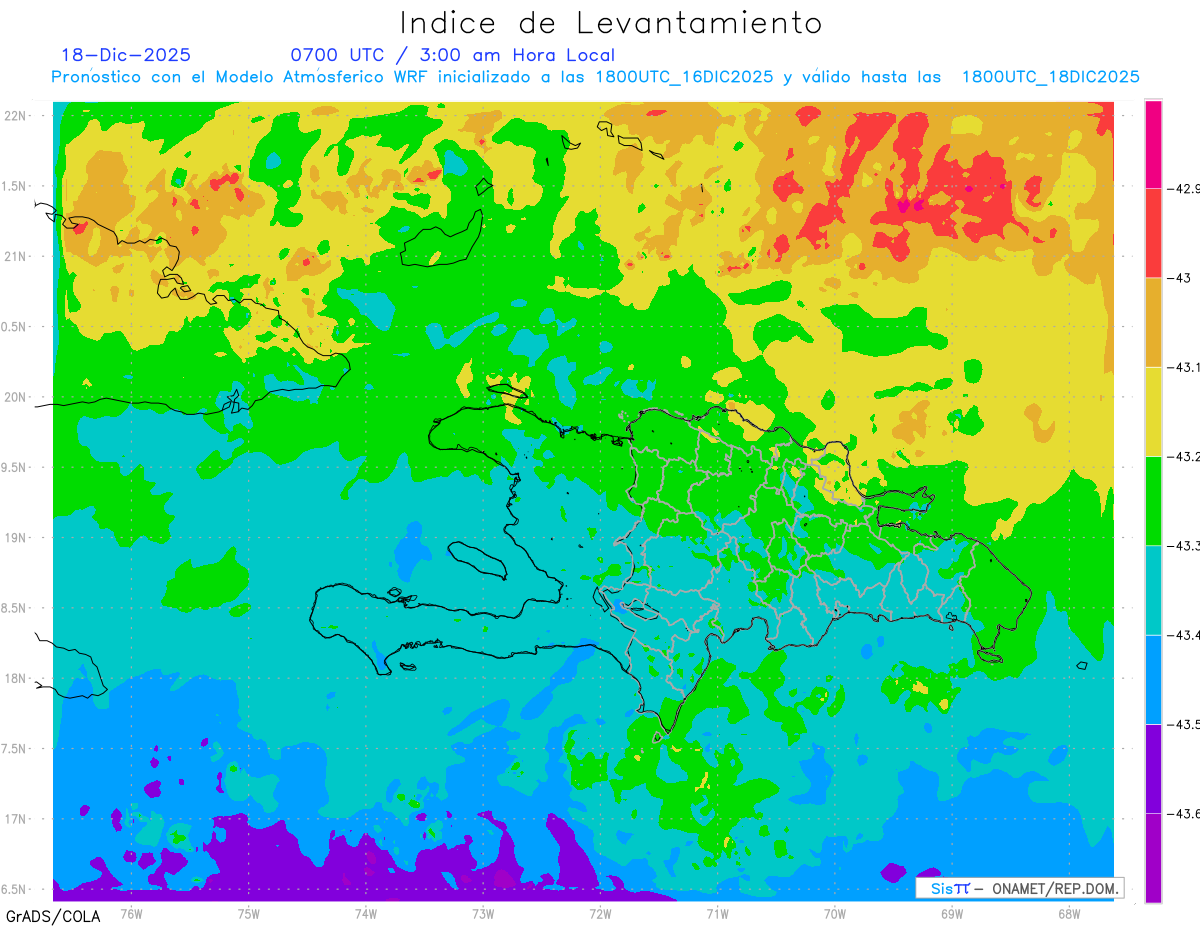1200x927 pixels.
Task: Click the 17N latitude label
Action: [15, 819]
